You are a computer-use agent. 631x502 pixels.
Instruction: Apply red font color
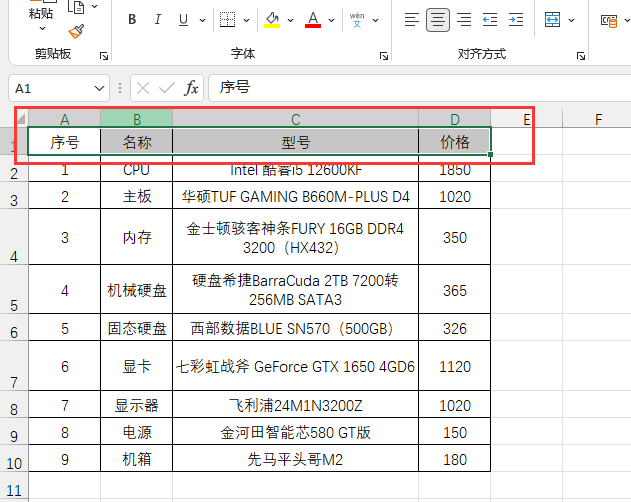[313, 19]
